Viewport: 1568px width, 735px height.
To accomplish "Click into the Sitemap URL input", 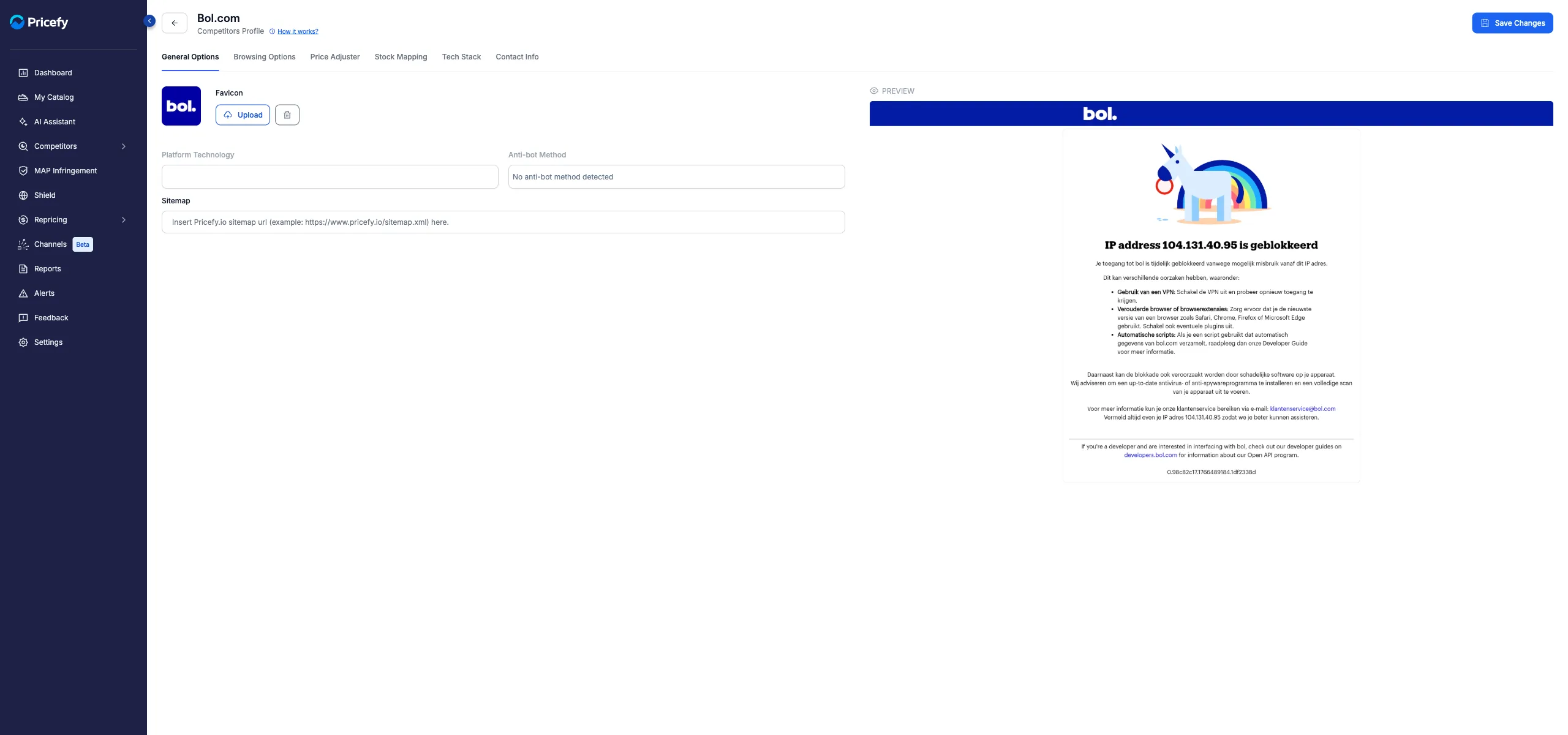I will [x=503, y=222].
